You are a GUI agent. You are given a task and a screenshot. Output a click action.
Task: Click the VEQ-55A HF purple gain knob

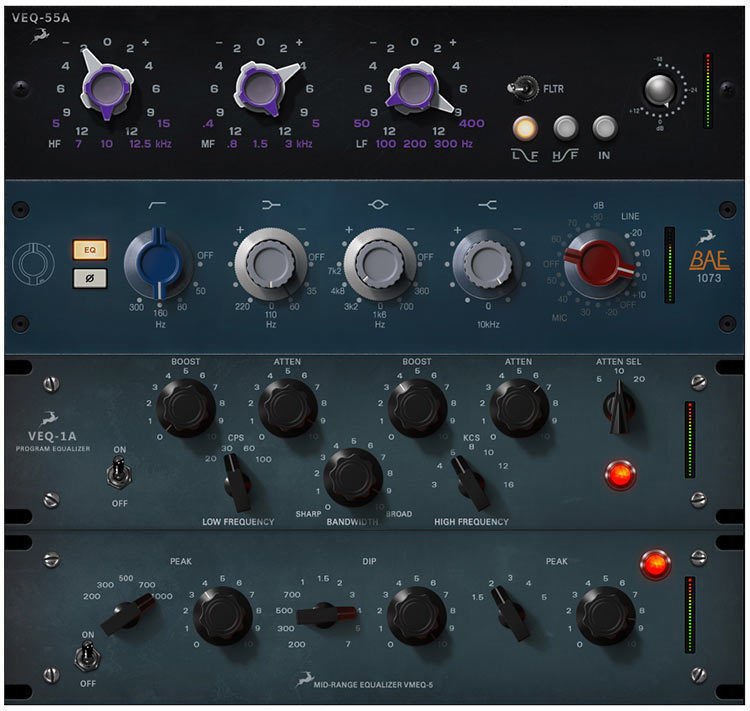(x=107, y=89)
